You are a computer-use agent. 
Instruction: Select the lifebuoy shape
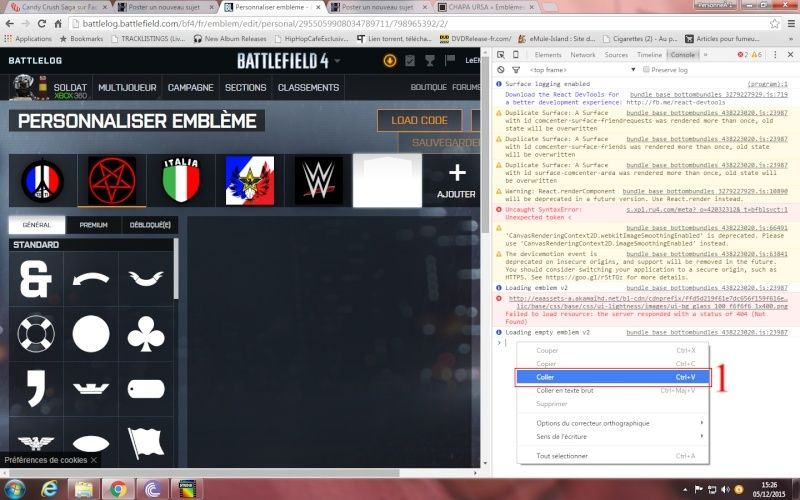36,334
